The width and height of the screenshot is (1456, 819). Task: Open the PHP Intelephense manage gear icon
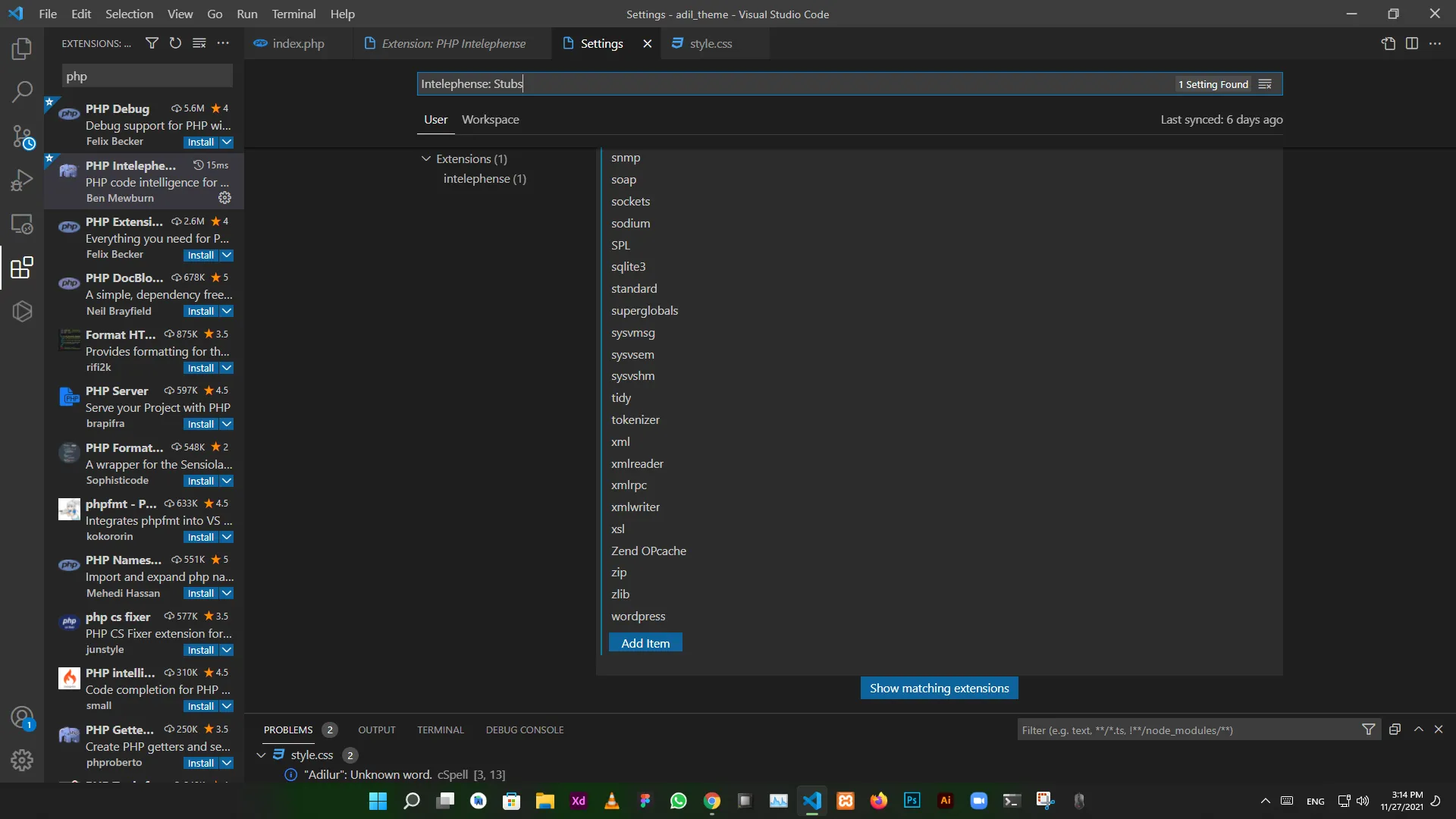point(224,198)
